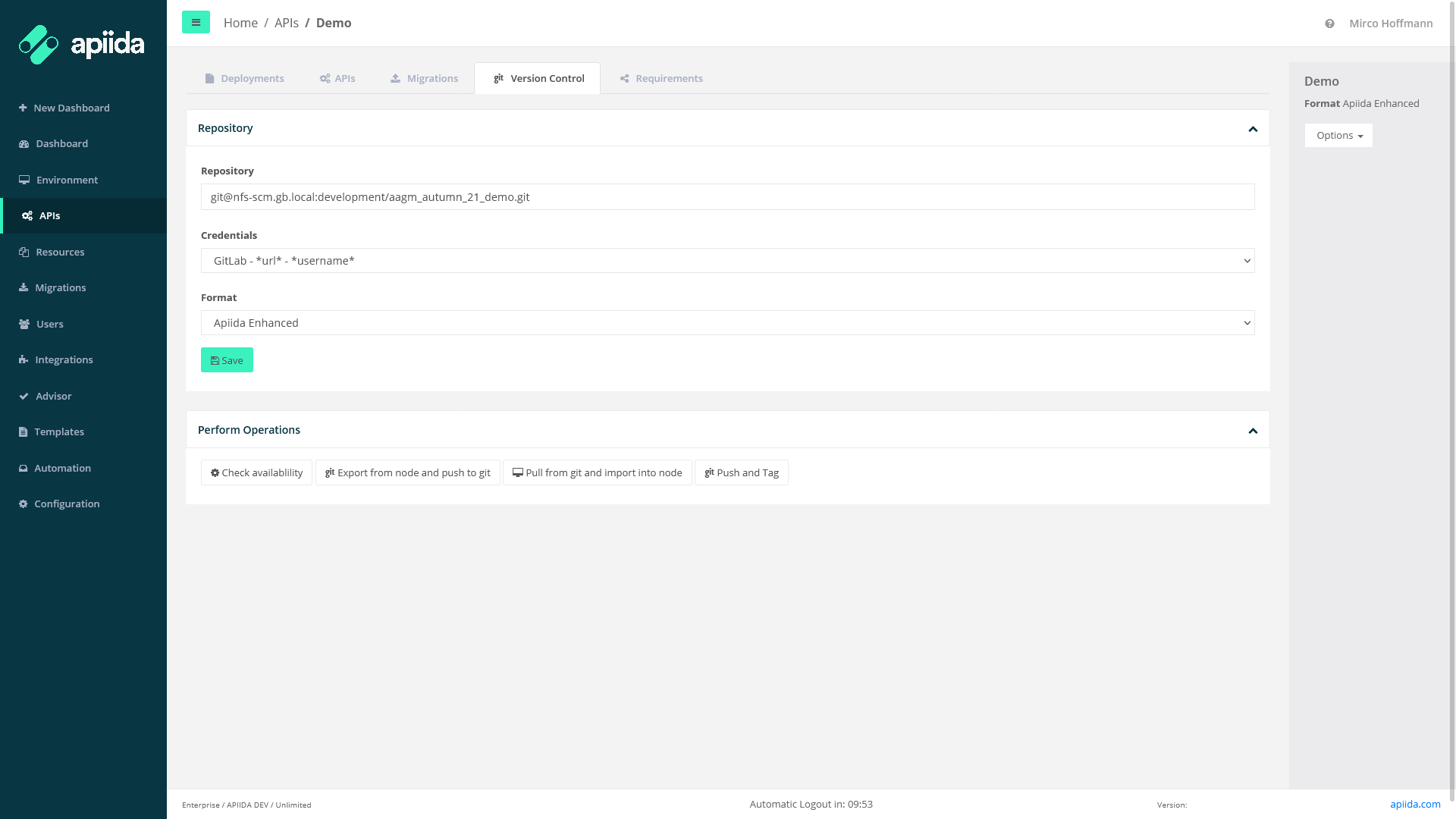Click the Users icon in the sidebar

[x=24, y=324]
